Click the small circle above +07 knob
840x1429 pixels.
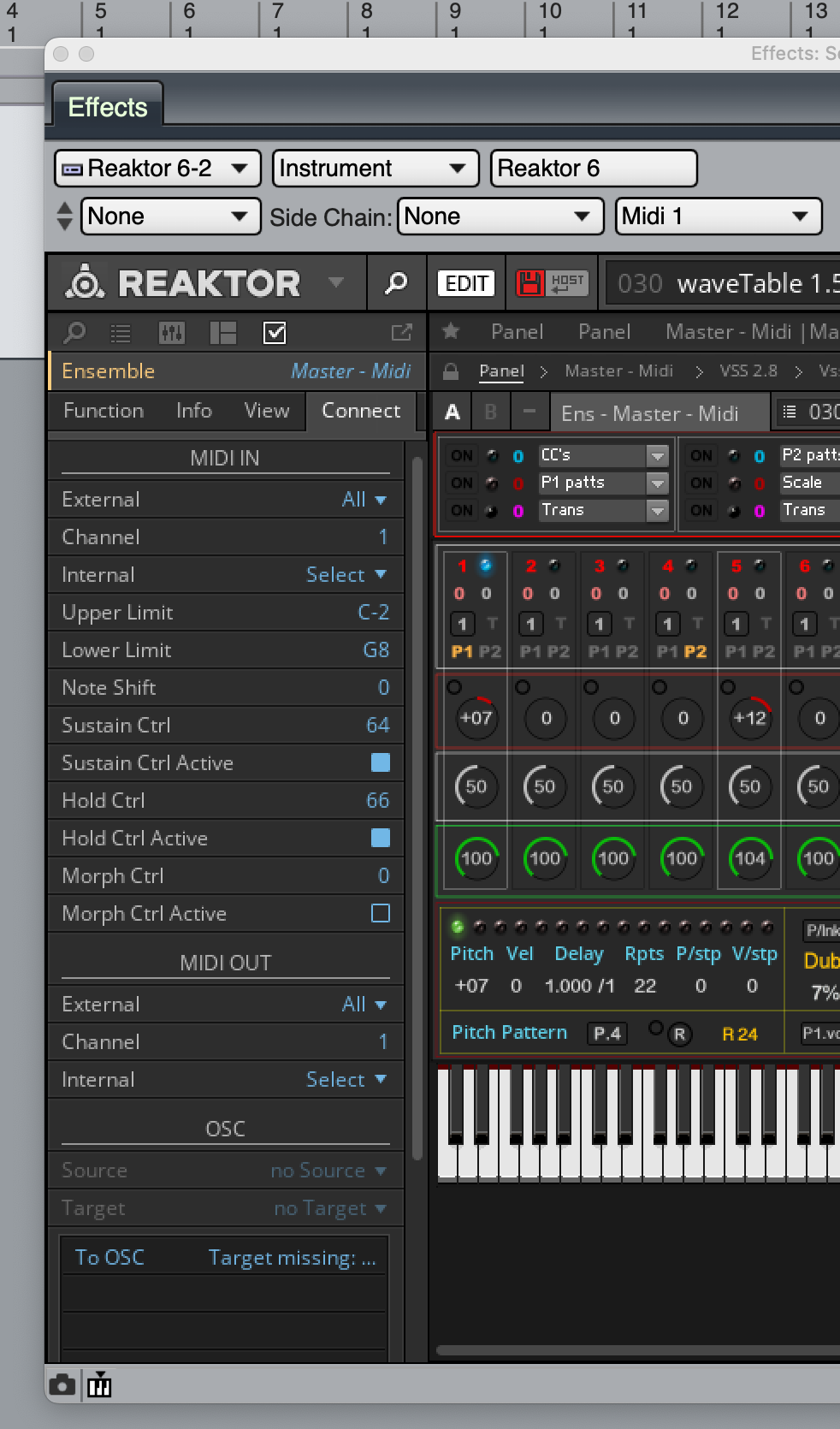click(454, 687)
